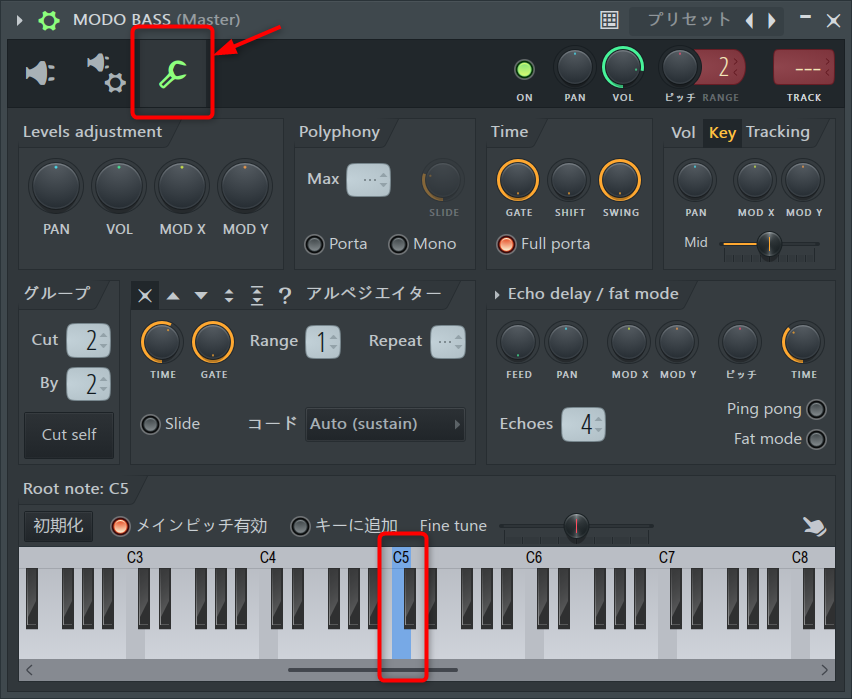
Task: Select random arpeggiator mode question mark
Action: 285,295
